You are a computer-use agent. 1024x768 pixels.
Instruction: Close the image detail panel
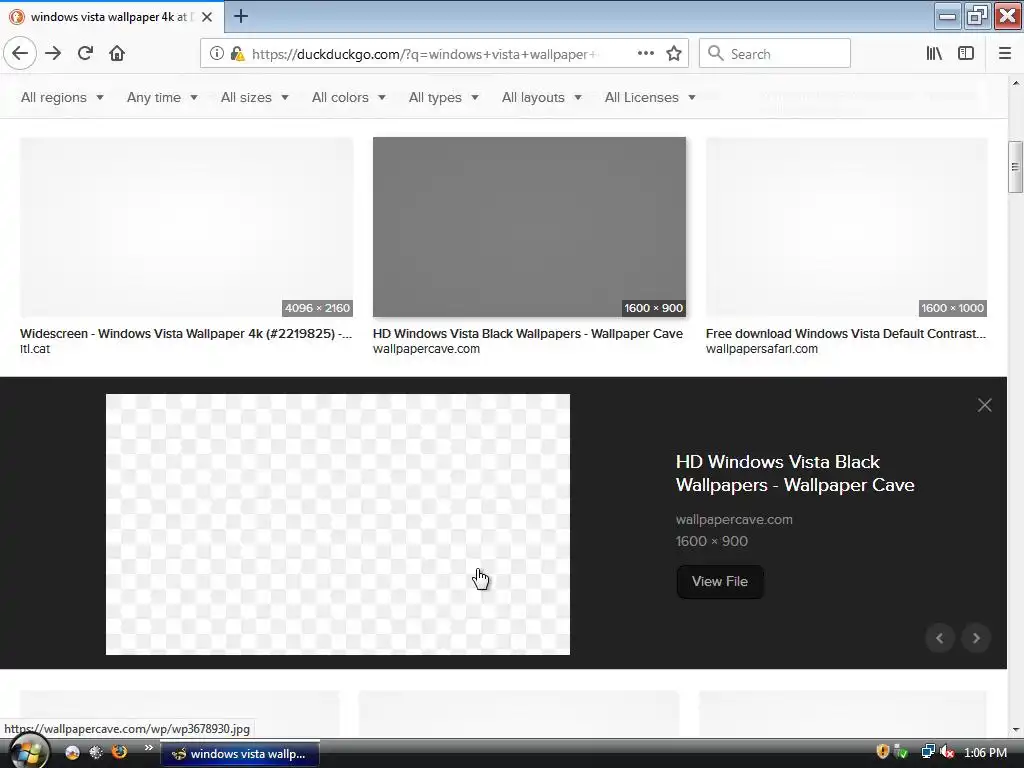(984, 405)
